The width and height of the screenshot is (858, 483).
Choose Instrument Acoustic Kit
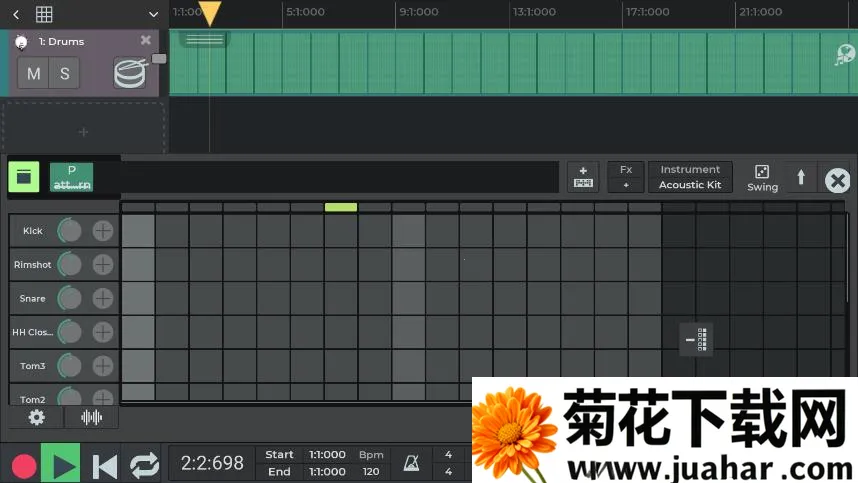690,177
